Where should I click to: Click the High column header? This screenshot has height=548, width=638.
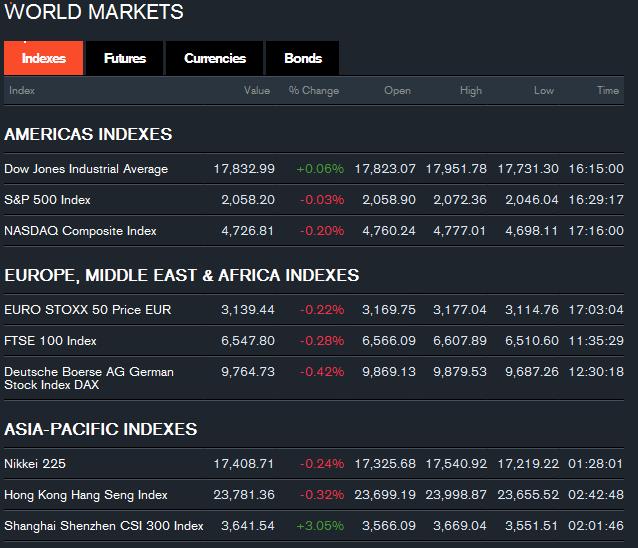point(471,90)
